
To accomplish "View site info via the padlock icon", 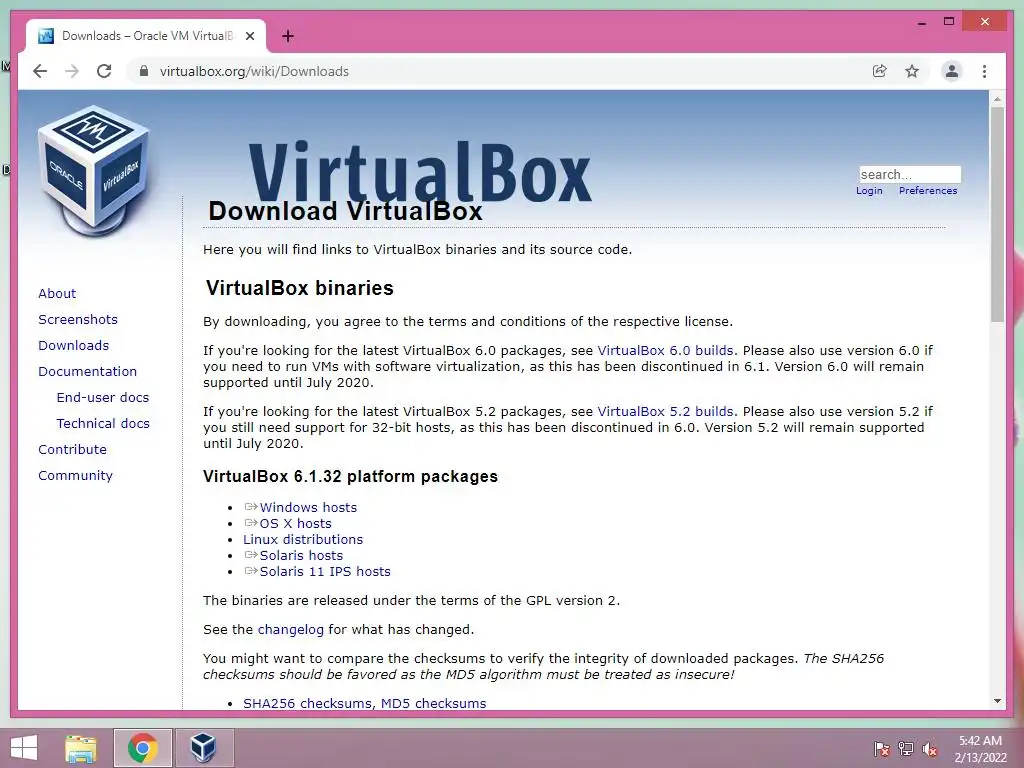I will (x=144, y=71).
